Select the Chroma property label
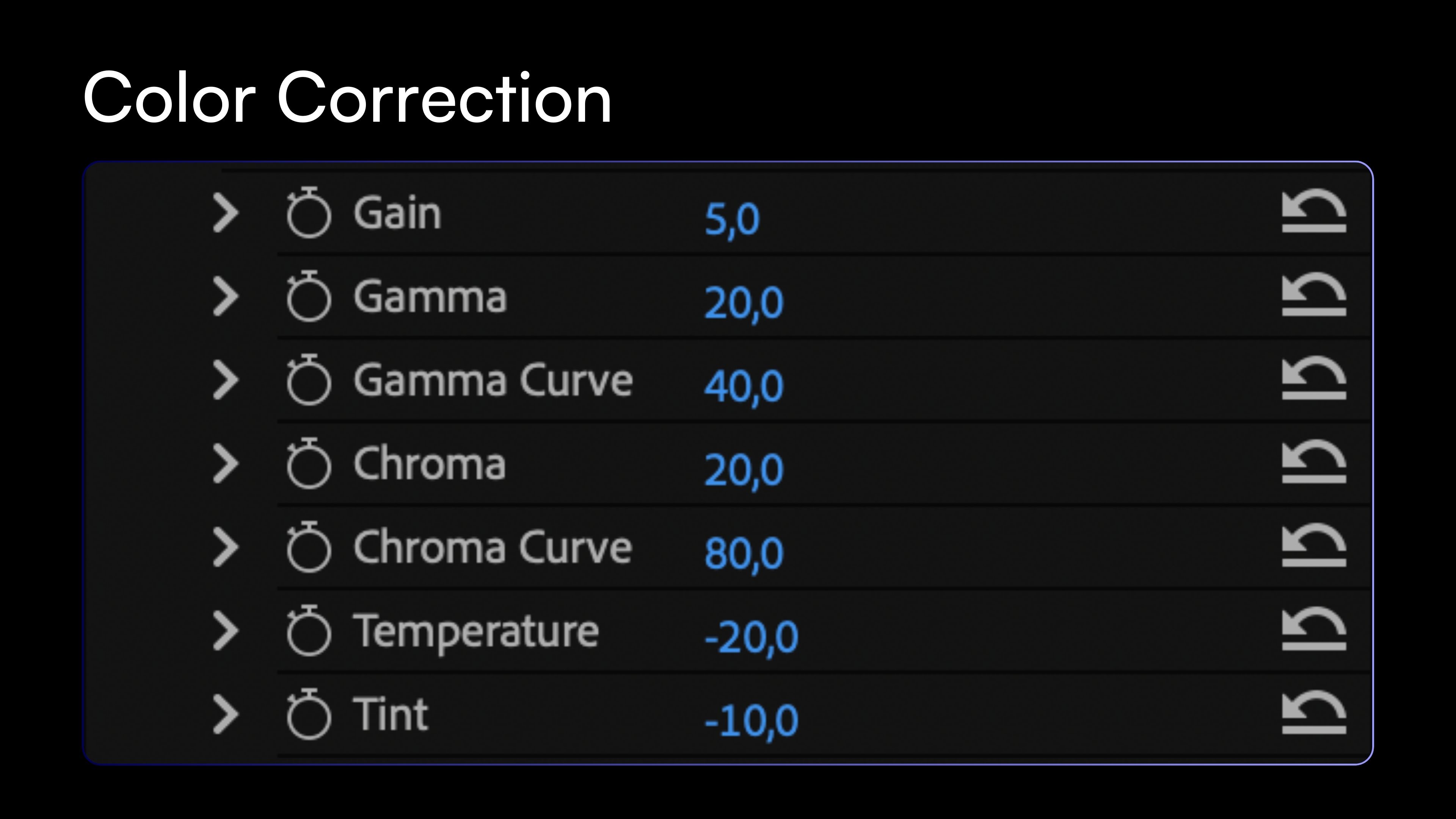1456x819 pixels. [x=429, y=463]
